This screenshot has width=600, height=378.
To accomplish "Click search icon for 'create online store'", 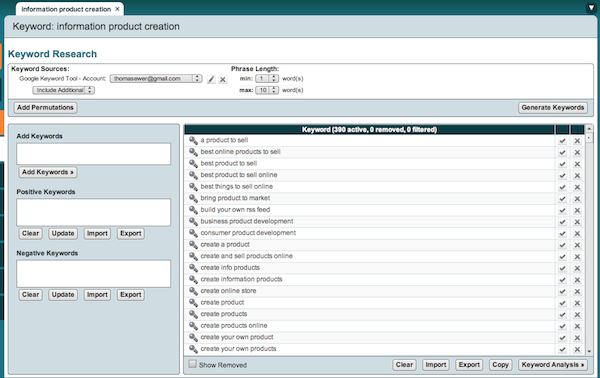I will coord(193,291).
